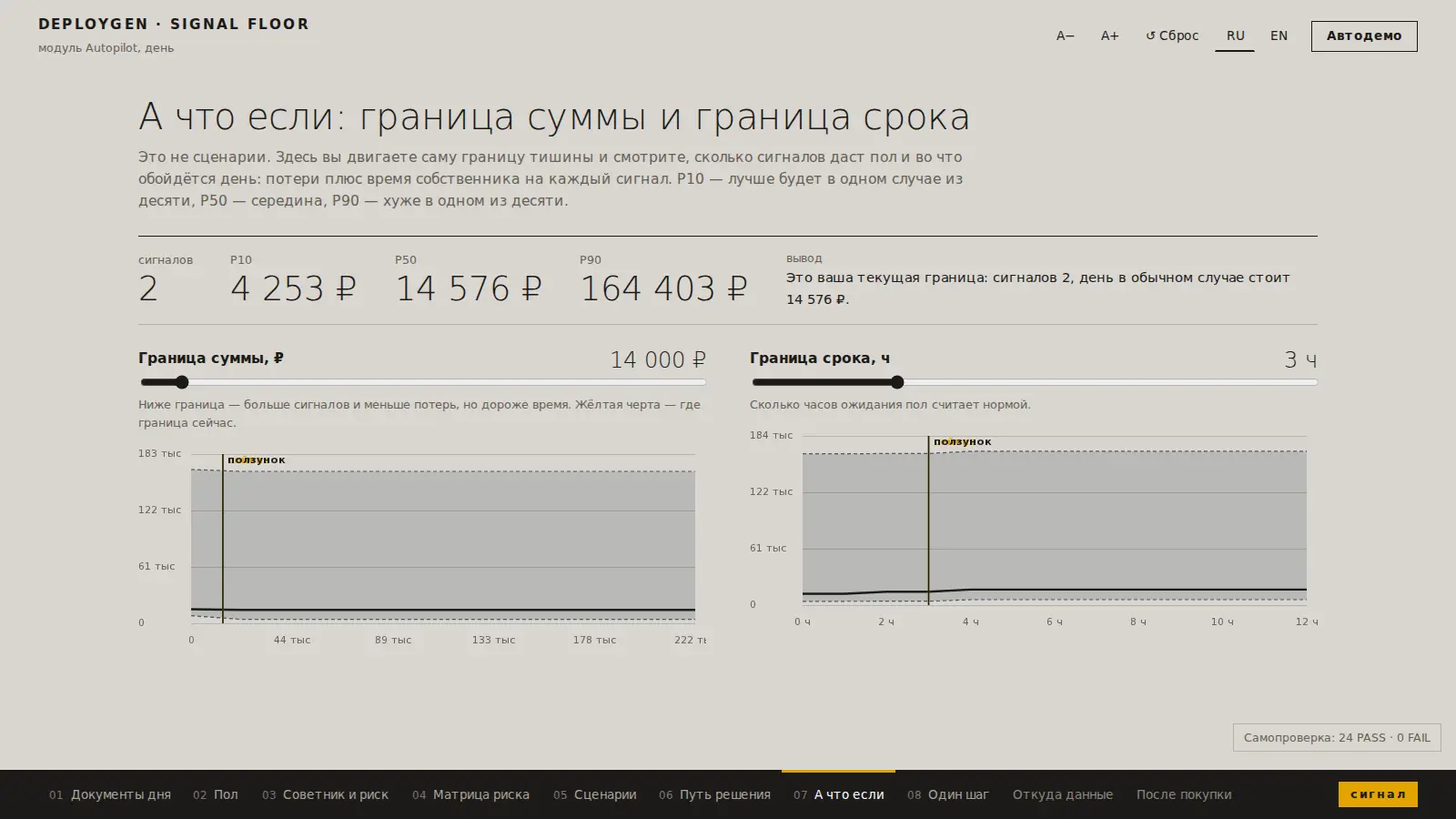Screen dimensions: 1456x819
Task: Click the Граница суммы slider handle
Action: (x=182, y=382)
